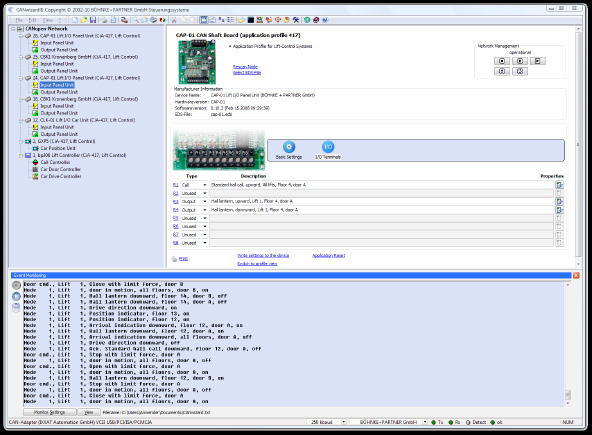This screenshot has width=592, height=435.
Task: Open the ? help menu
Action: tap(59, 20)
